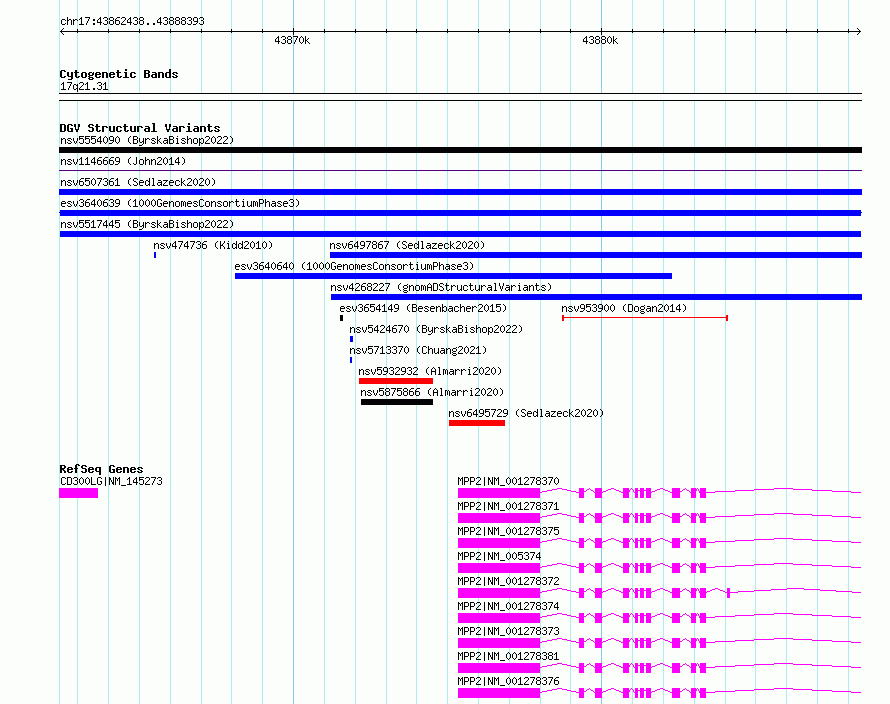Screen dimensions: 890x704
Task: Select the esv3640640 blue variant bar
Action: tap(454, 276)
